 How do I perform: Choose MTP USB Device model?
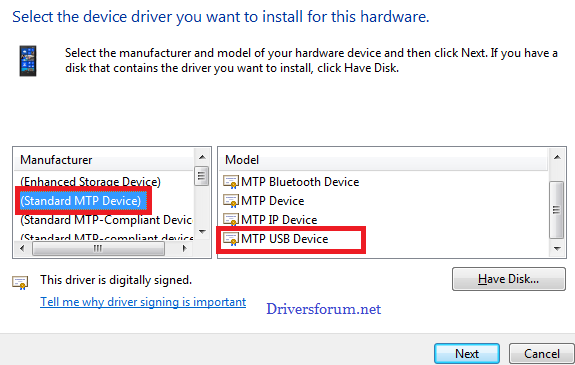tap(285, 239)
